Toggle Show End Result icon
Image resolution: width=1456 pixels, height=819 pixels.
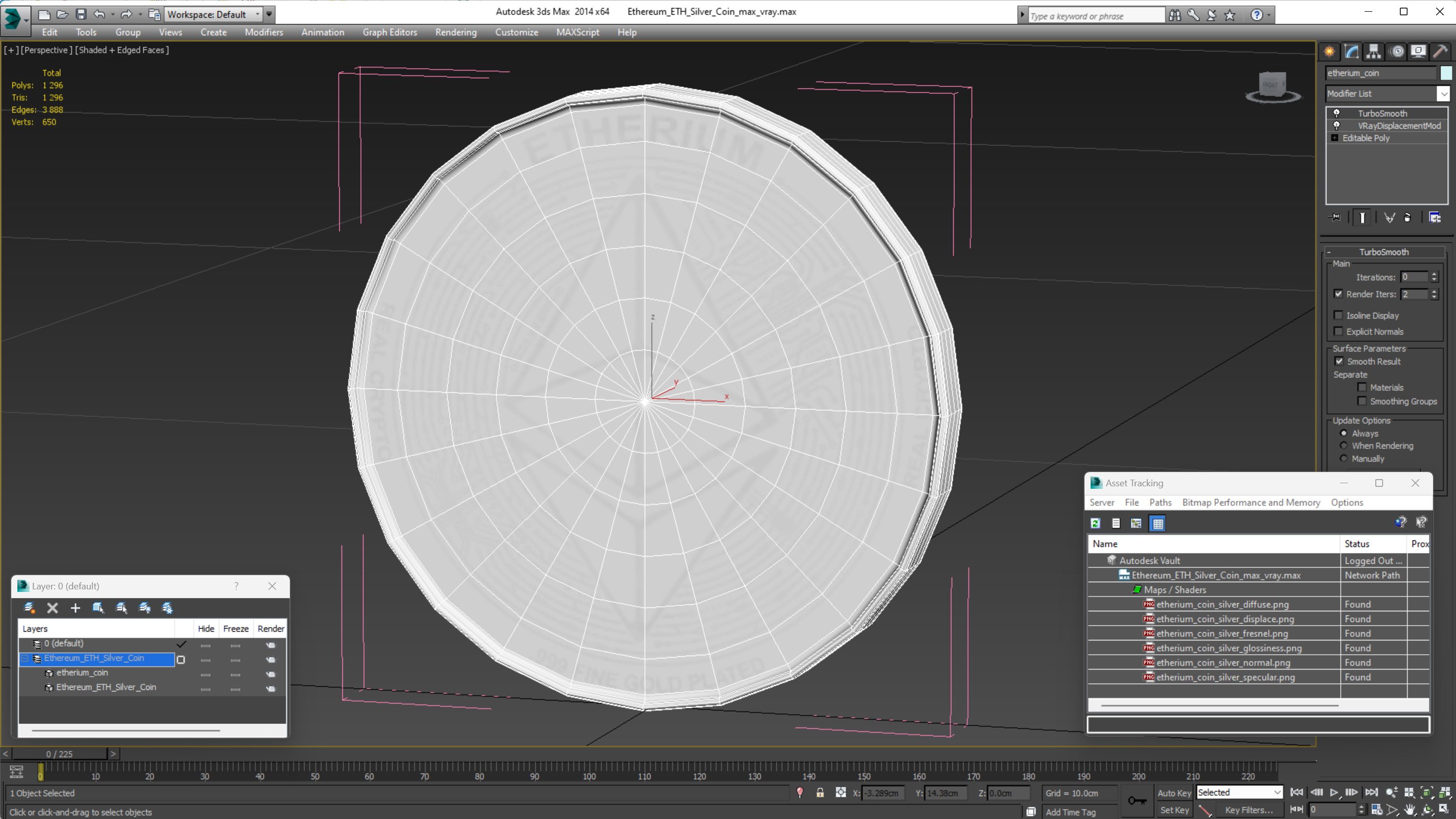(x=1362, y=217)
